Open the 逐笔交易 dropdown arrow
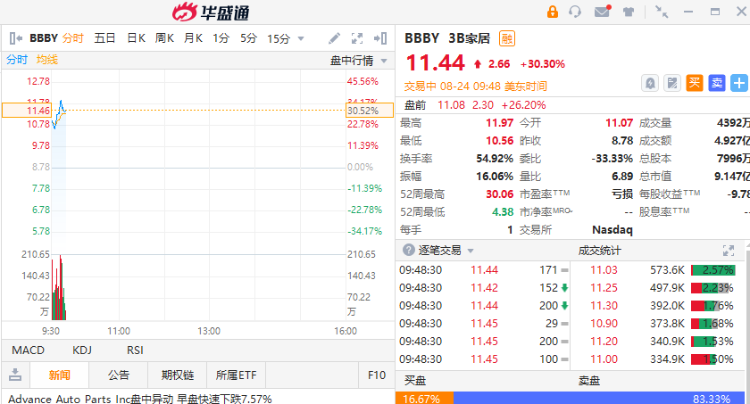Screen dimensions: 750x404 (x=470, y=251)
